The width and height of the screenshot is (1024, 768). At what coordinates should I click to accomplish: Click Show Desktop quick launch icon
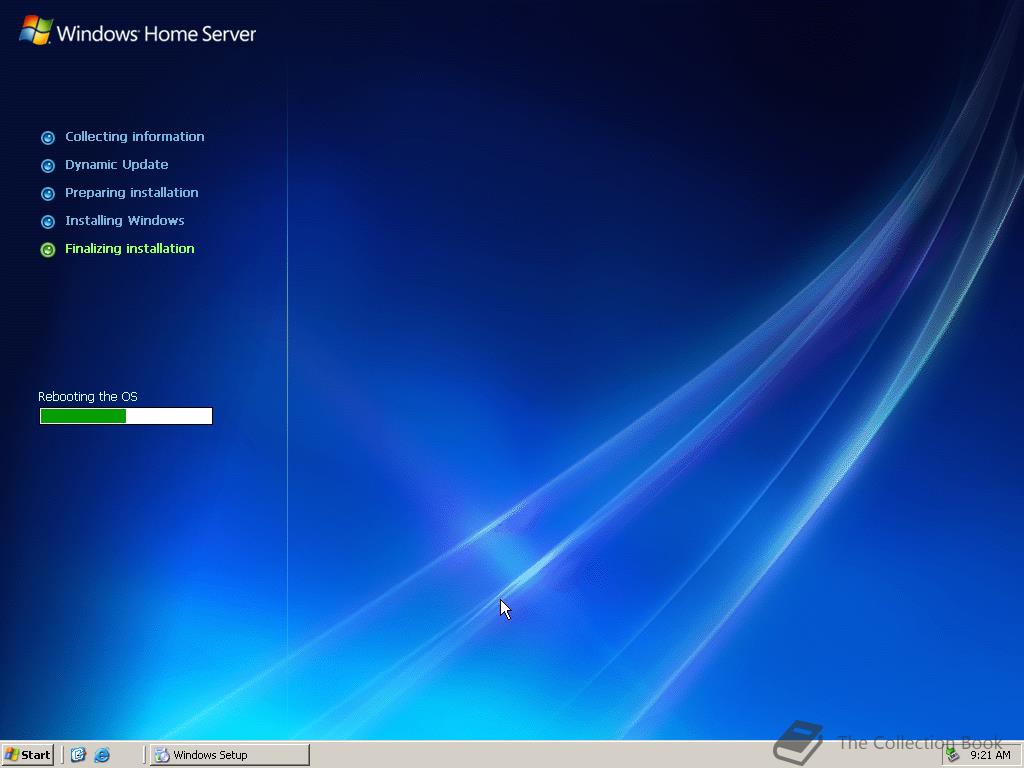click(x=78, y=755)
